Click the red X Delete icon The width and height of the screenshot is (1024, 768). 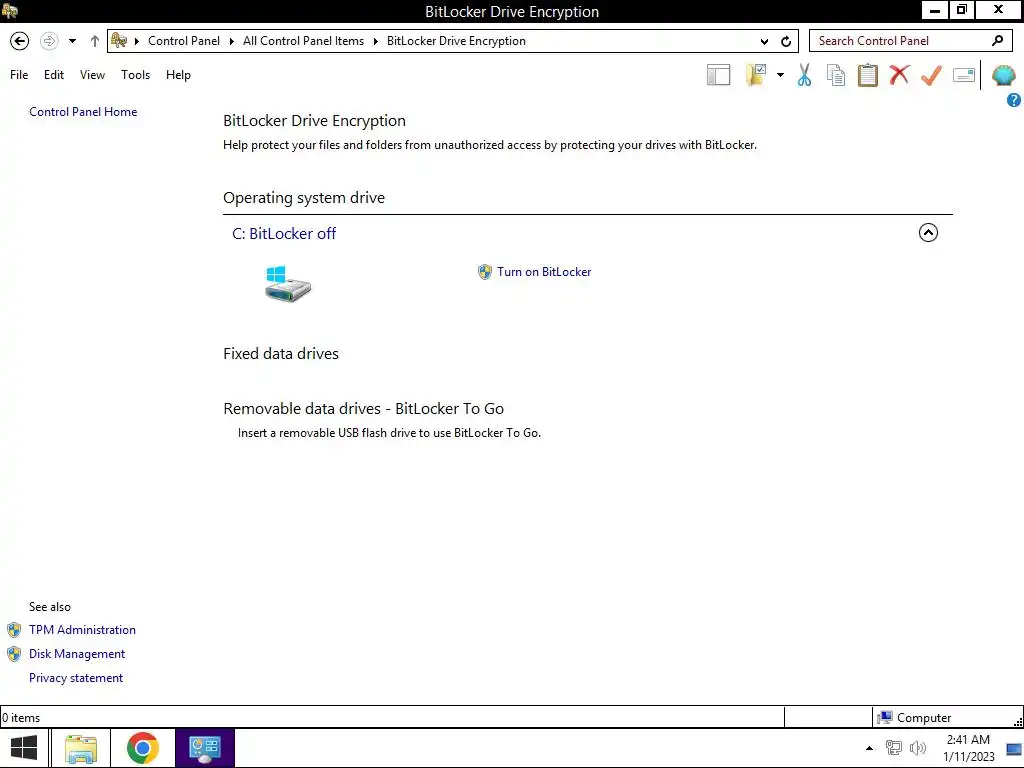(899, 74)
